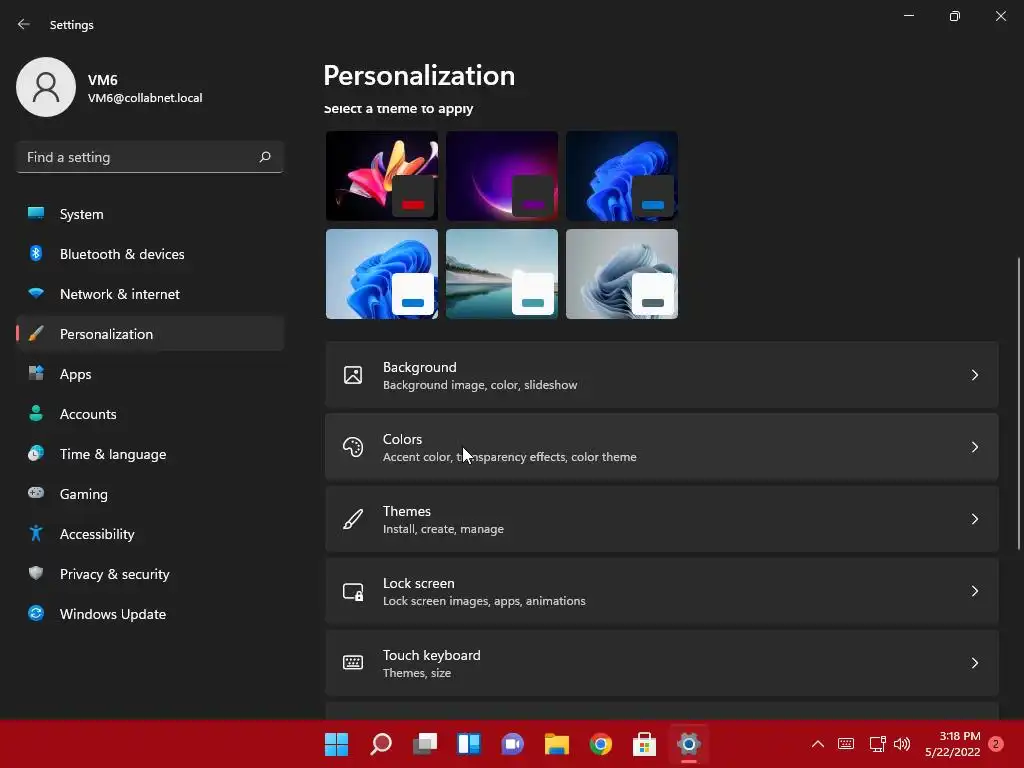Apply the lake landscape light theme
This screenshot has height=768, width=1024.
click(502, 274)
